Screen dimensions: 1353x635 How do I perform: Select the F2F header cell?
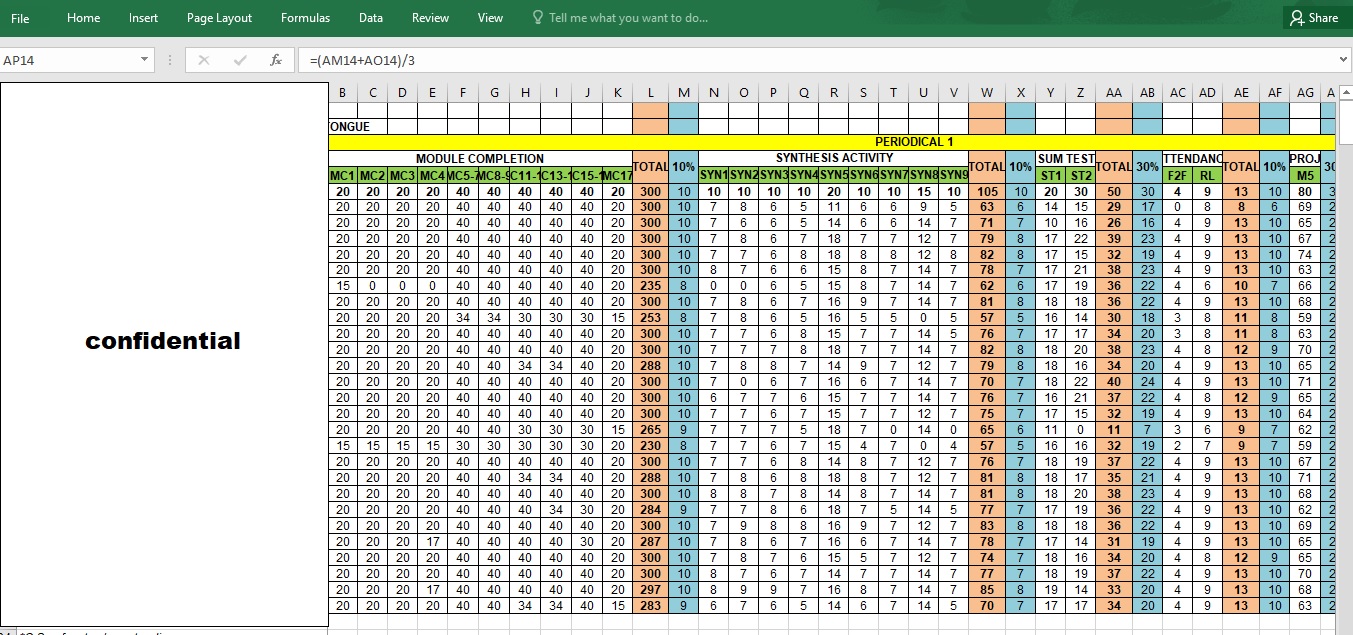(x=1178, y=175)
